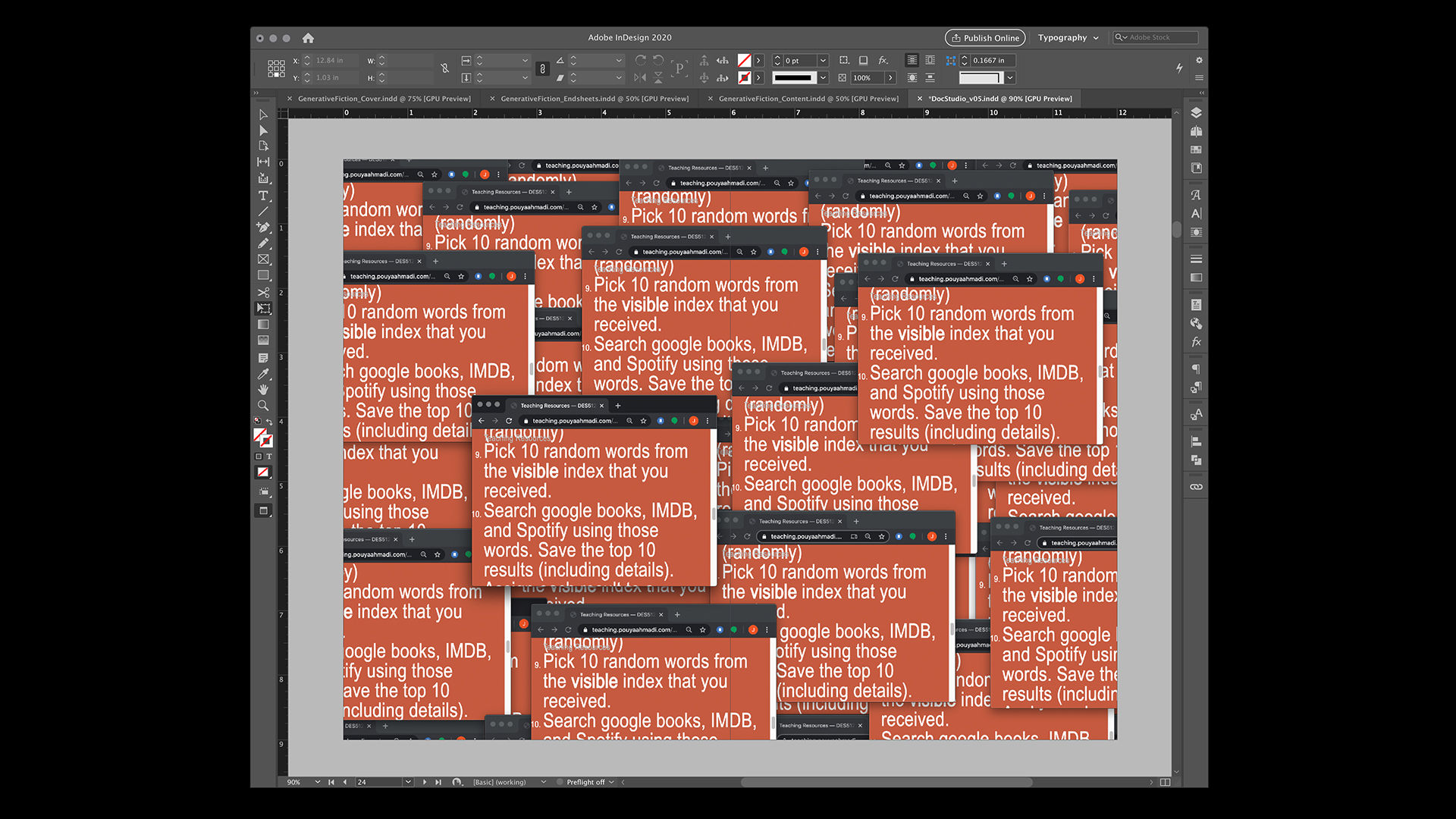The width and height of the screenshot is (1456, 819).
Task: Open the rotation angle dropdown
Action: [x=619, y=60]
